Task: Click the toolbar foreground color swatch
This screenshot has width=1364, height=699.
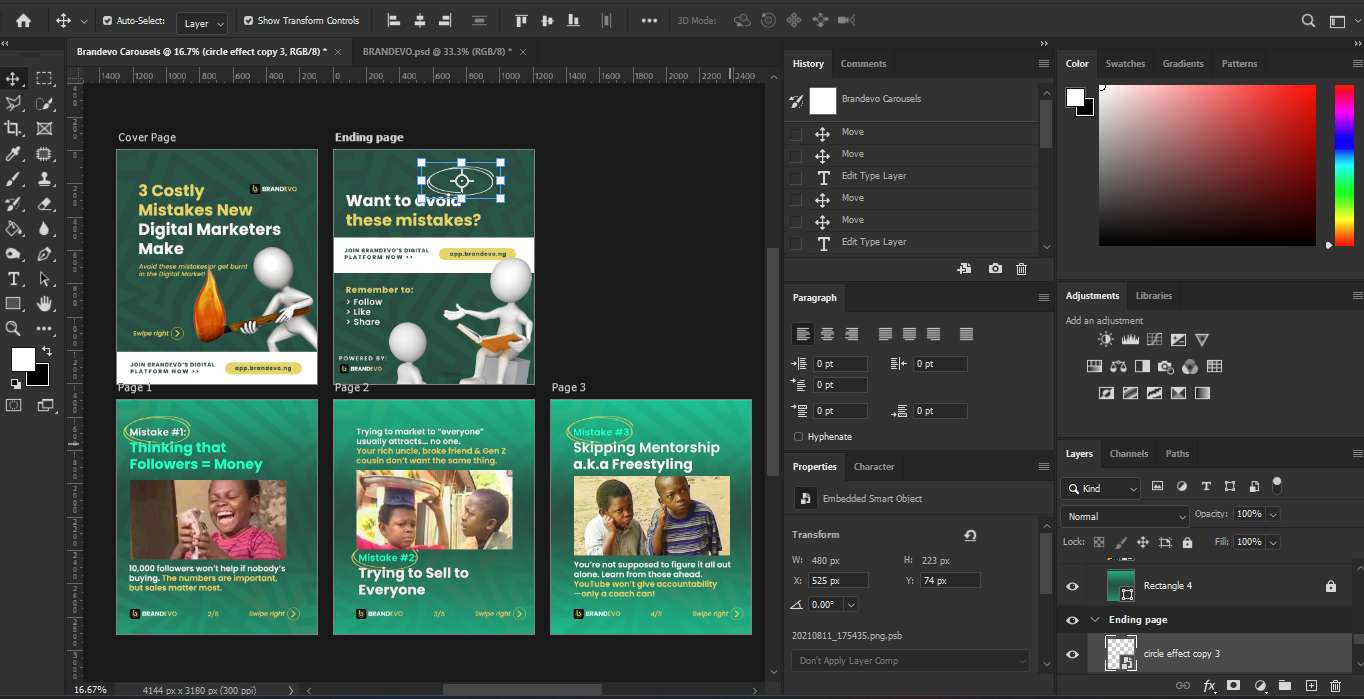Action: (23, 359)
